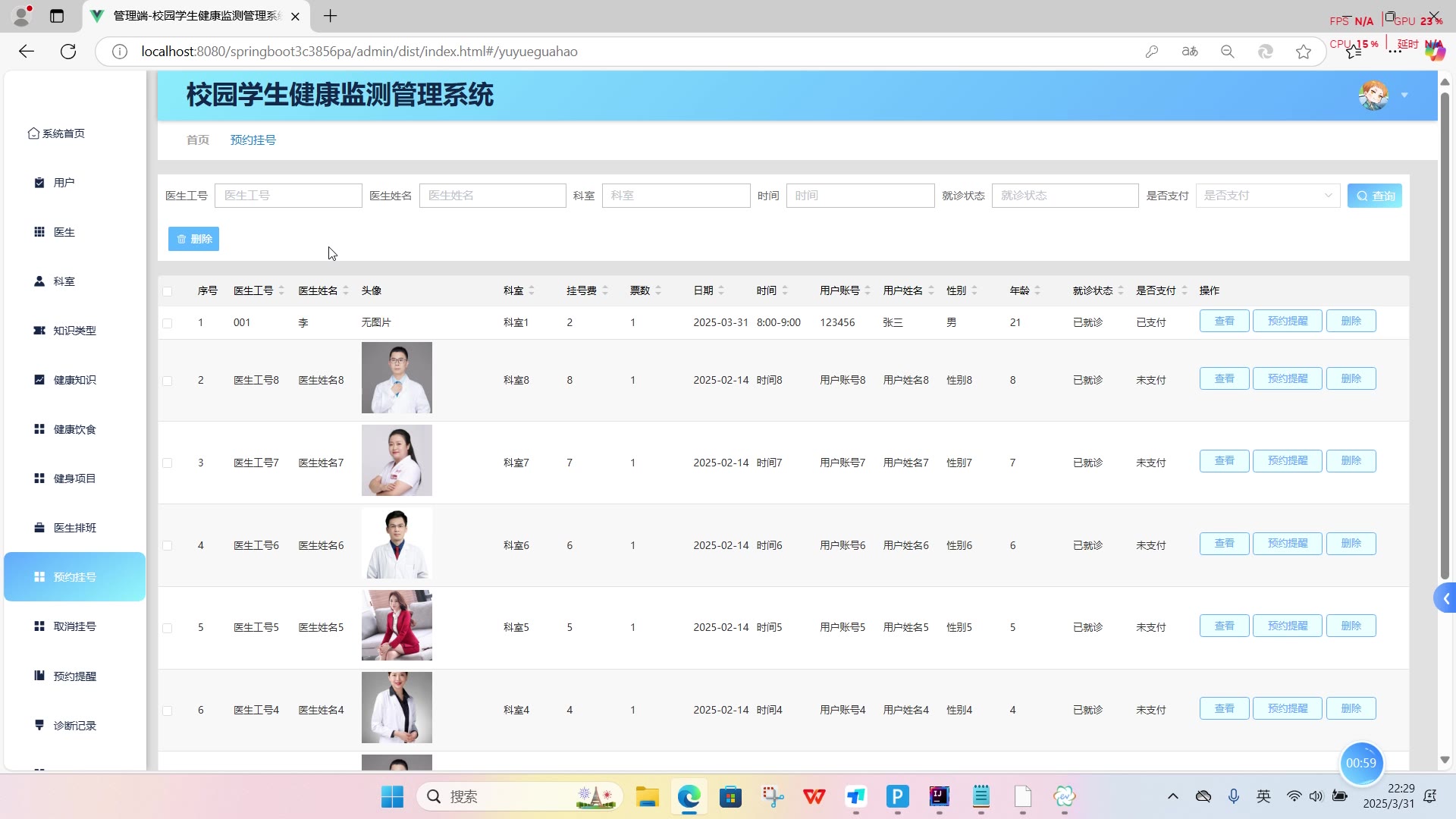The image size is (1456, 819).
Task: Expand the user avatar dropdown arrow
Action: point(1404,96)
